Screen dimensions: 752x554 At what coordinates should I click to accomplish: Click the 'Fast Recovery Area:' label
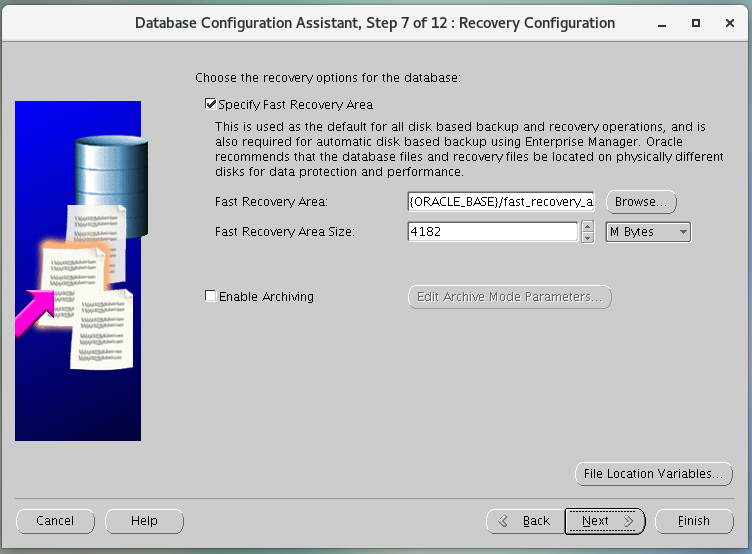[x=271, y=202]
